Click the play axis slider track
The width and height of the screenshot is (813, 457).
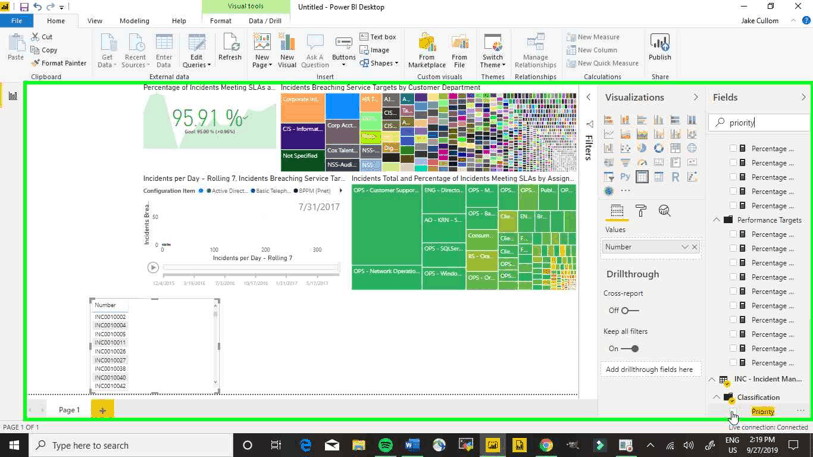(x=251, y=268)
